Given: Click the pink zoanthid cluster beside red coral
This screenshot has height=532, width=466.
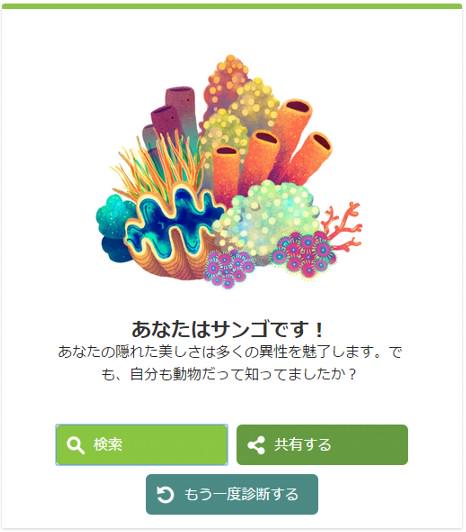Looking at the screenshot, I should click(302, 253).
